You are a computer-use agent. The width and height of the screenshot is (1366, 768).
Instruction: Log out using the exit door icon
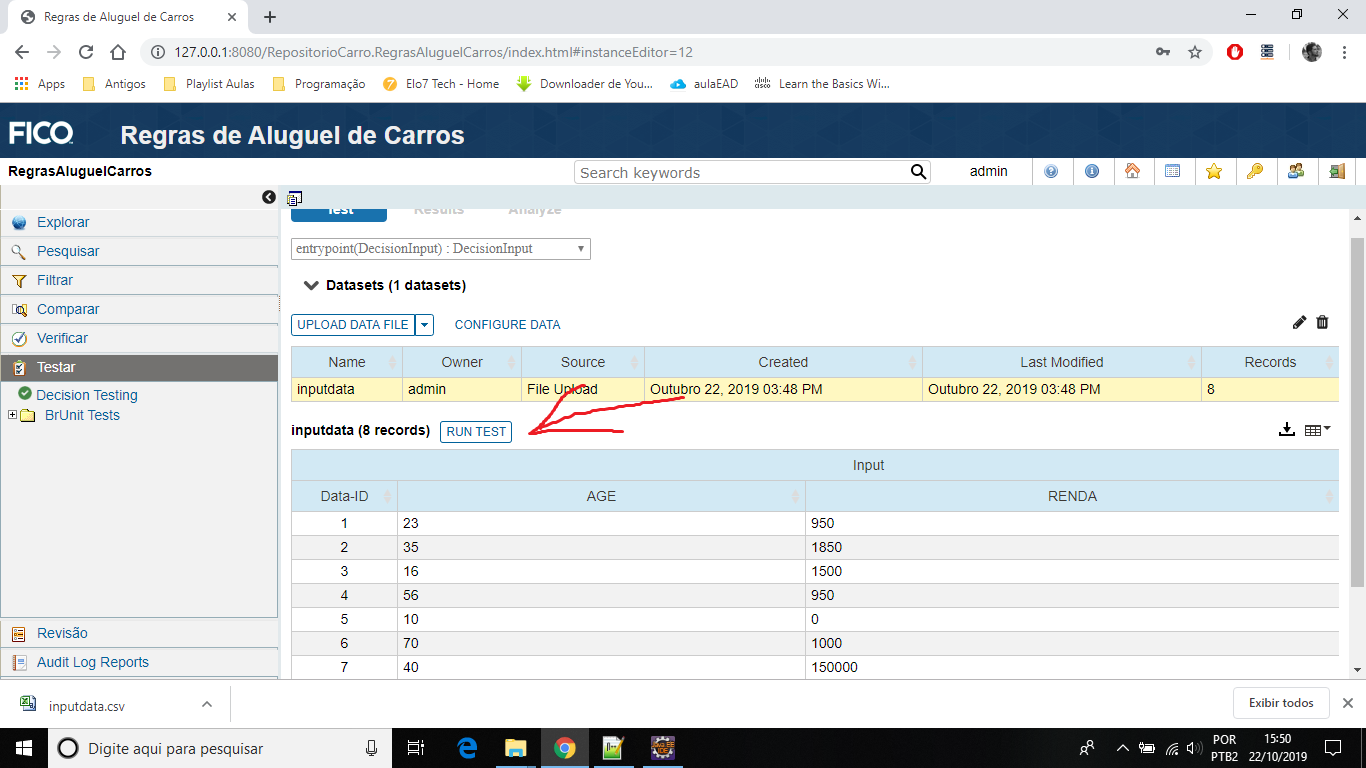(1336, 171)
